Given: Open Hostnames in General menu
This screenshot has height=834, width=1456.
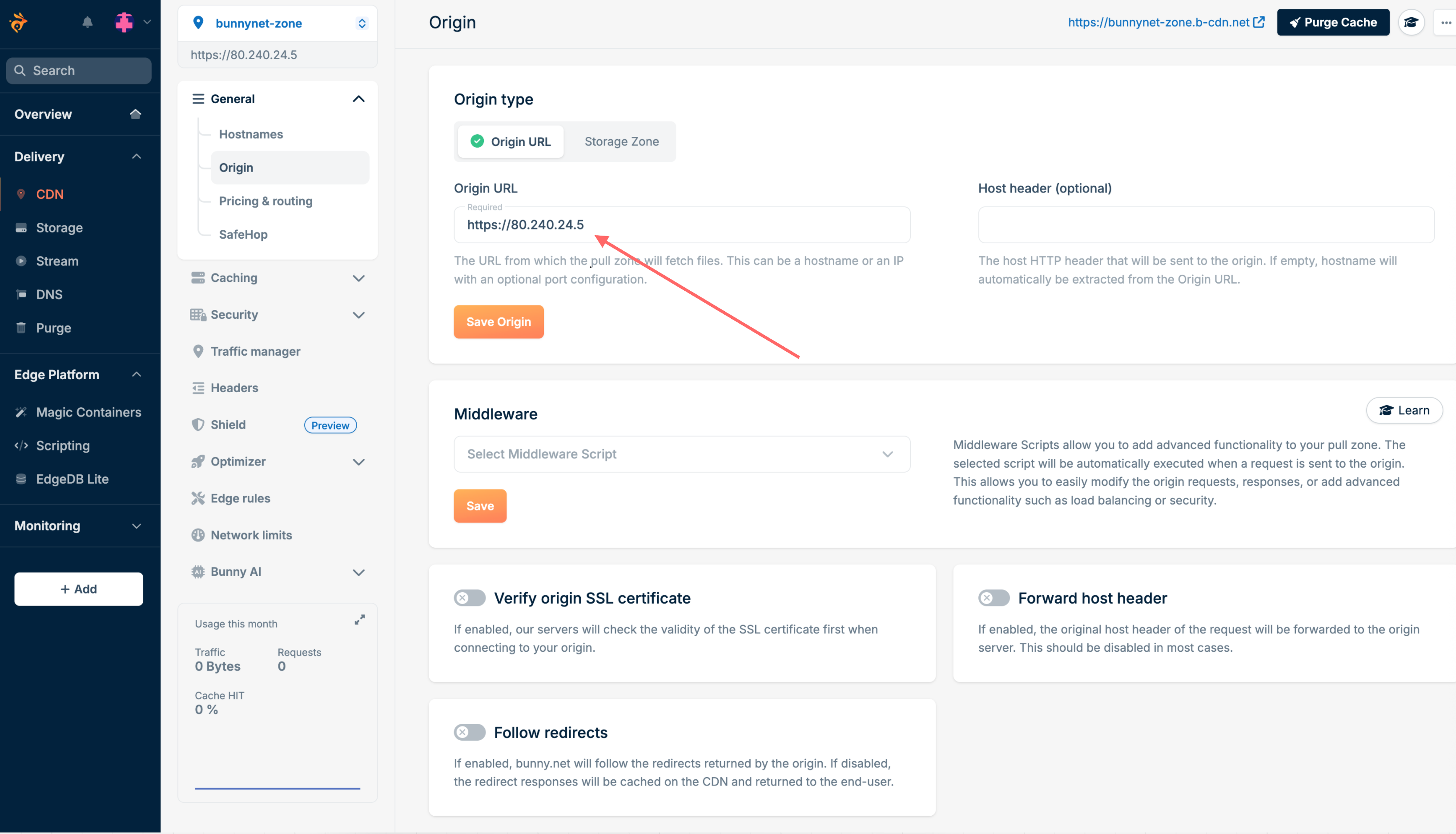Looking at the screenshot, I should coord(251,134).
